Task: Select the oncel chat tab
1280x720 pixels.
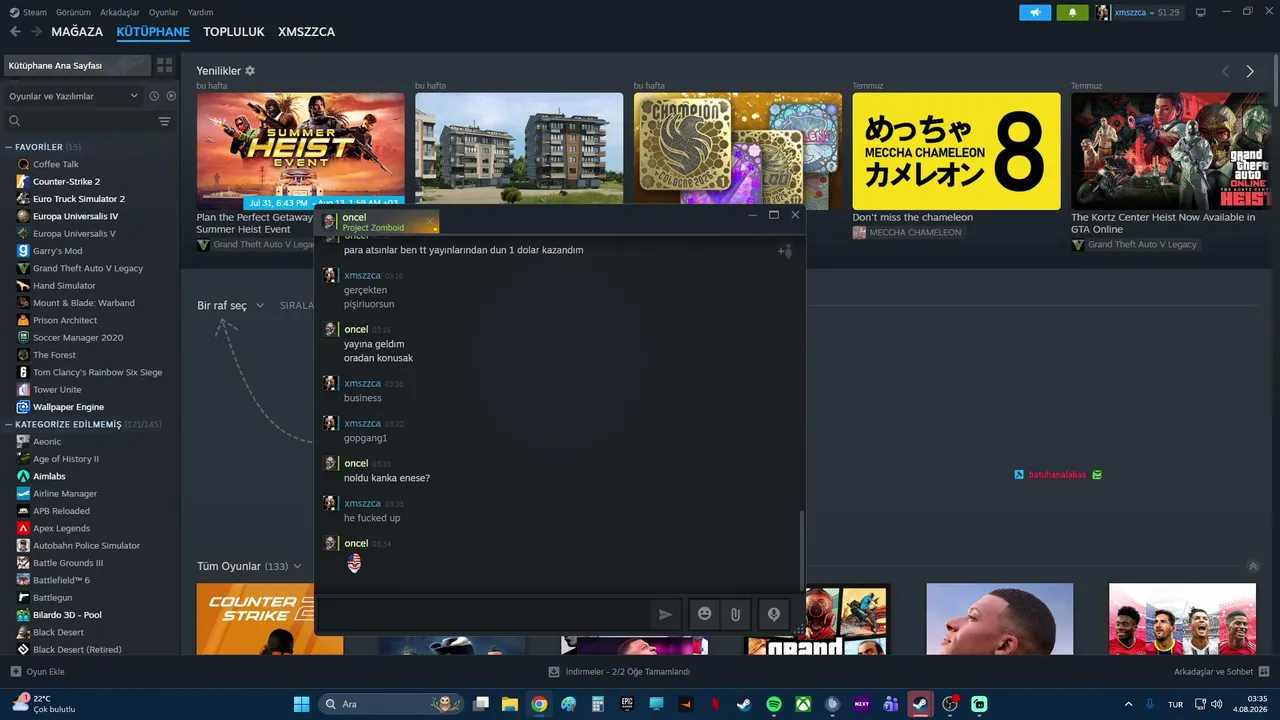Action: coord(378,222)
